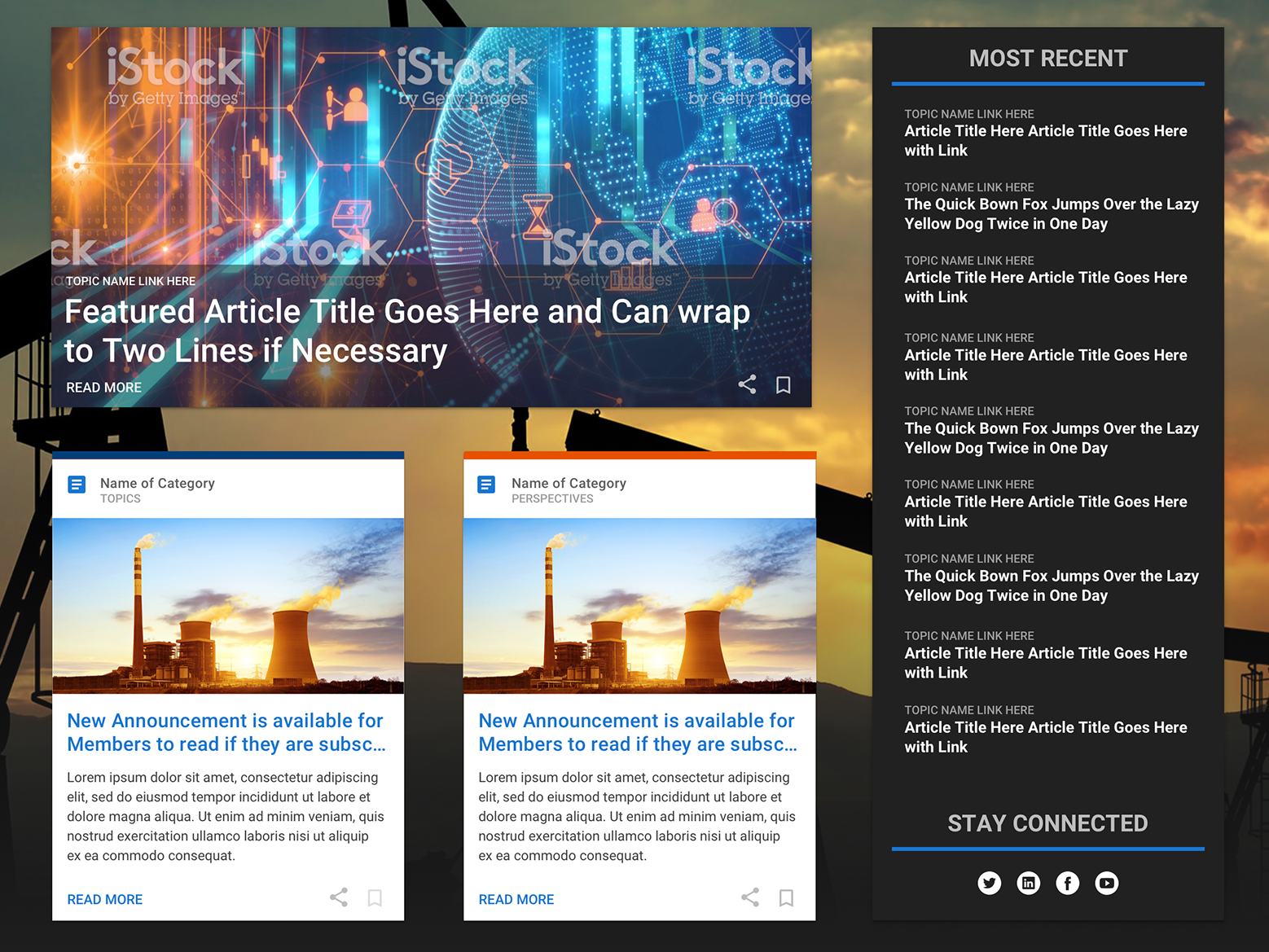Open the sixth Most Recent article title

pyautogui.click(x=1046, y=511)
